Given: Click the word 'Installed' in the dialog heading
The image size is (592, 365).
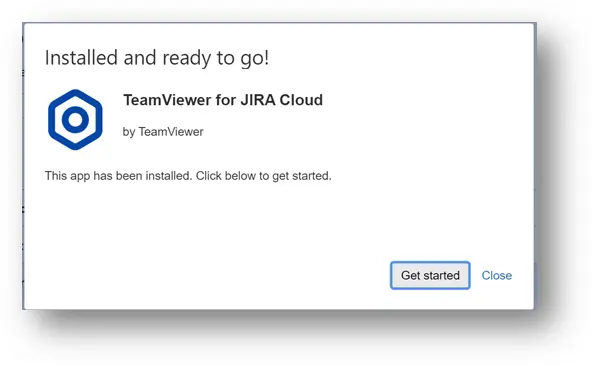Looking at the screenshot, I should [81, 58].
